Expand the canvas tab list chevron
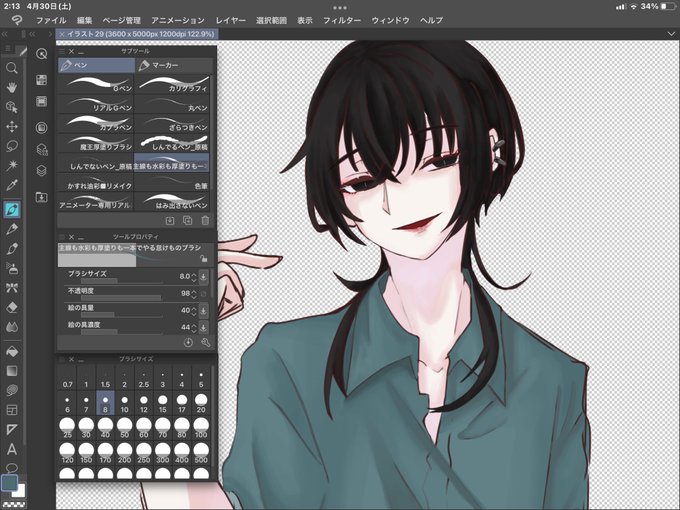 pos(671,34)
